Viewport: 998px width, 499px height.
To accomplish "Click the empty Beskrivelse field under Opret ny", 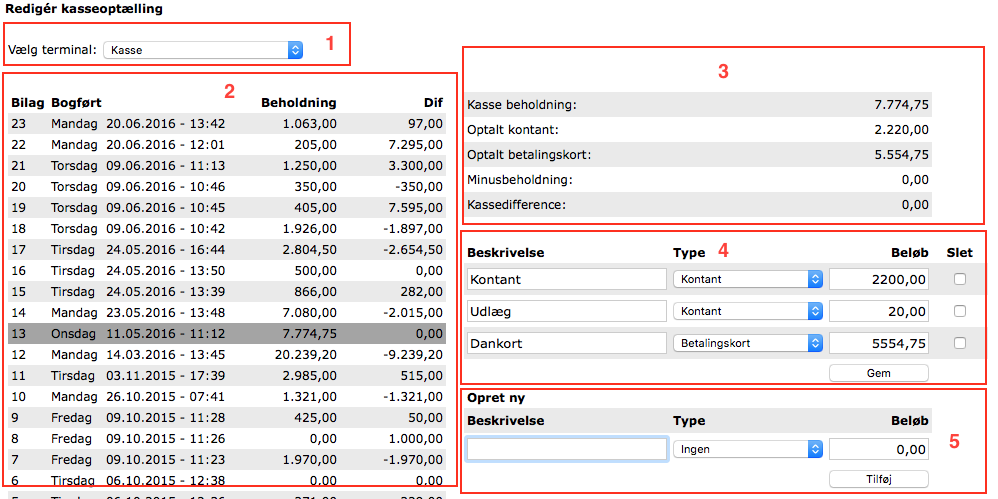I will click(x=567, y=450).
